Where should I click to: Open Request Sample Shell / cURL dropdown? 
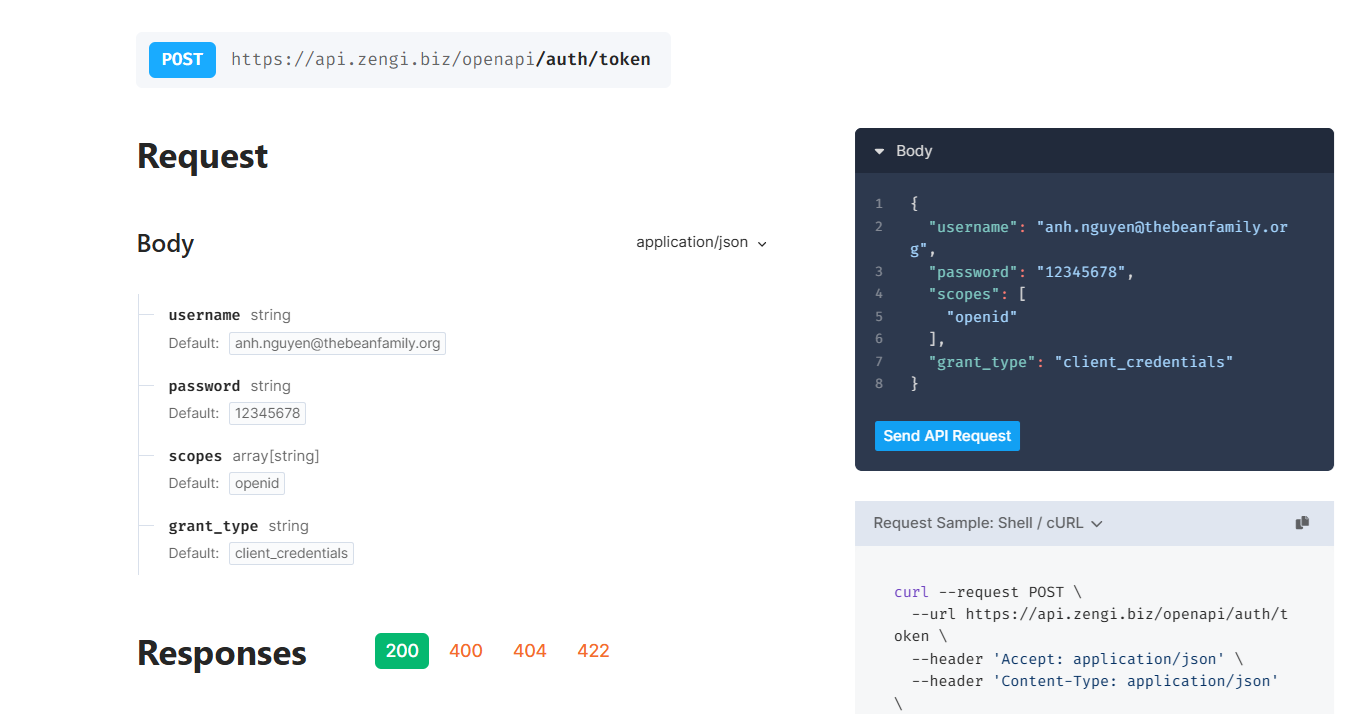(x=988, y=523)
